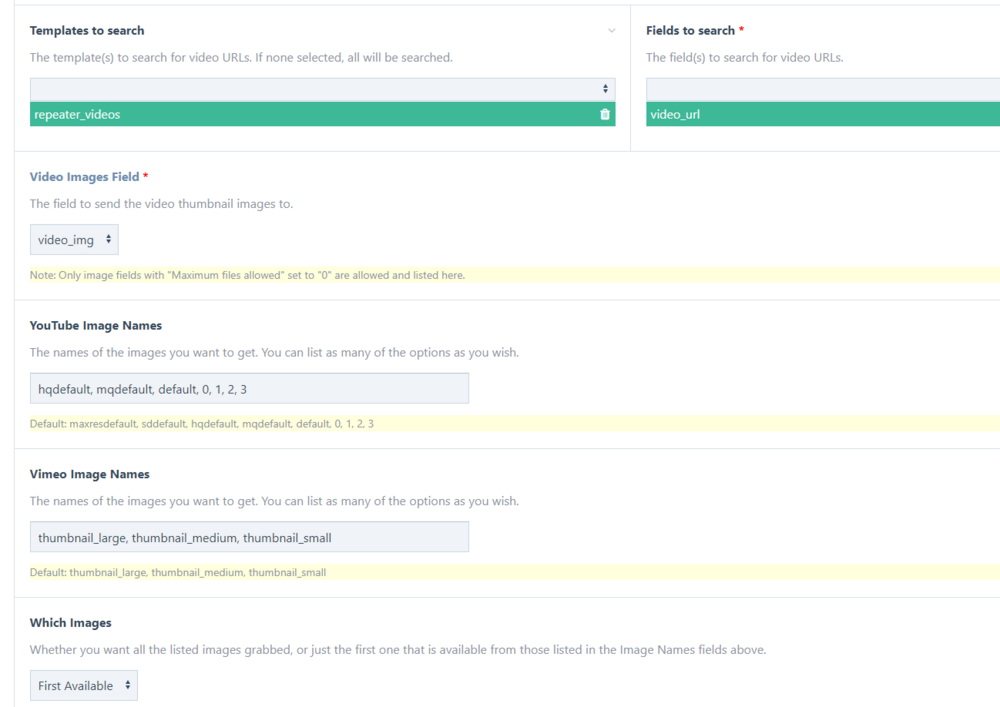The height and width of the screenshot is (707, 1000).
Task: Delete repeater_videos template using trash icon
Action: (604, 115)
